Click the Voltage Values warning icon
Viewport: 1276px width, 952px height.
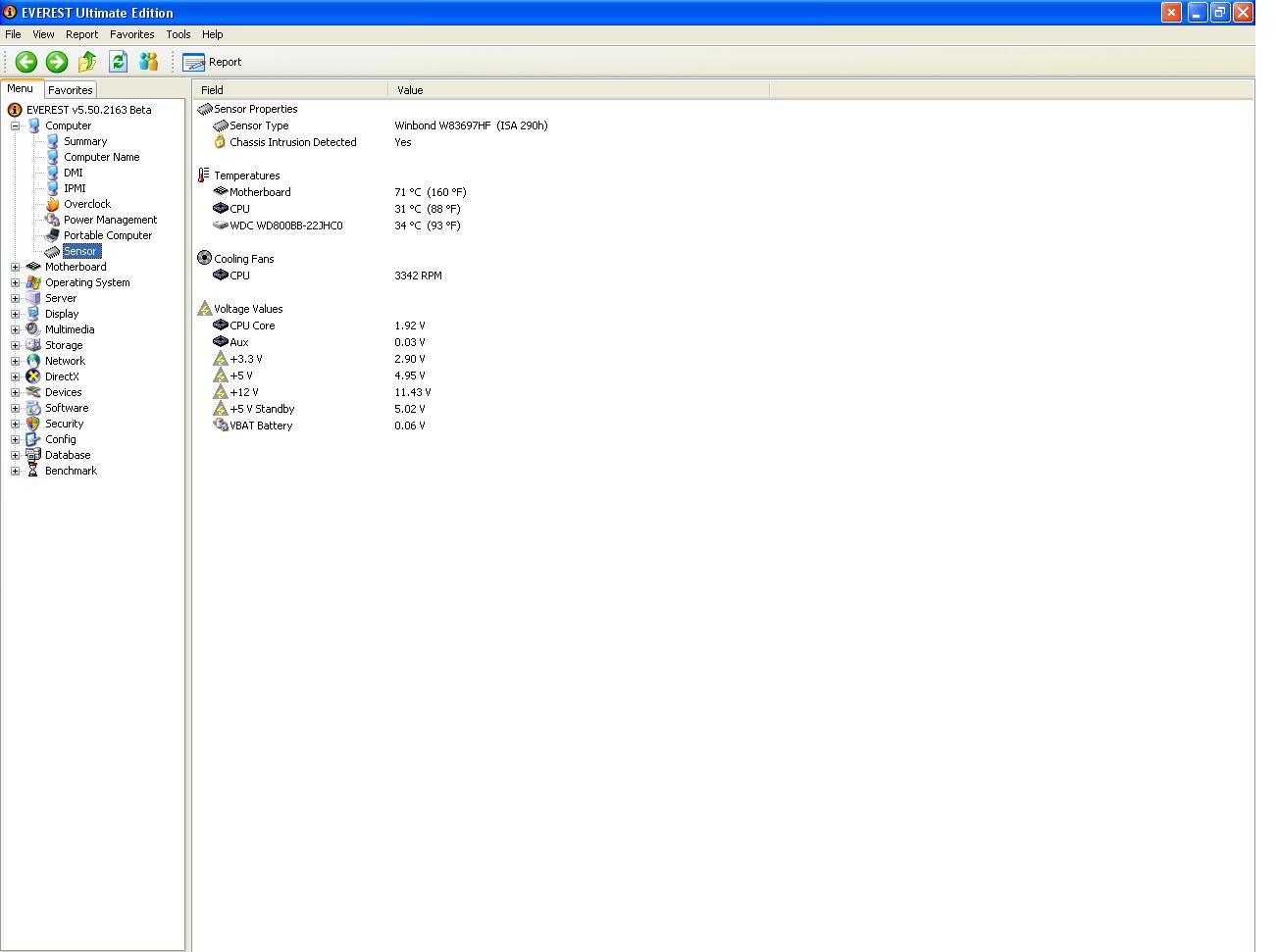[x=204, y=309]
